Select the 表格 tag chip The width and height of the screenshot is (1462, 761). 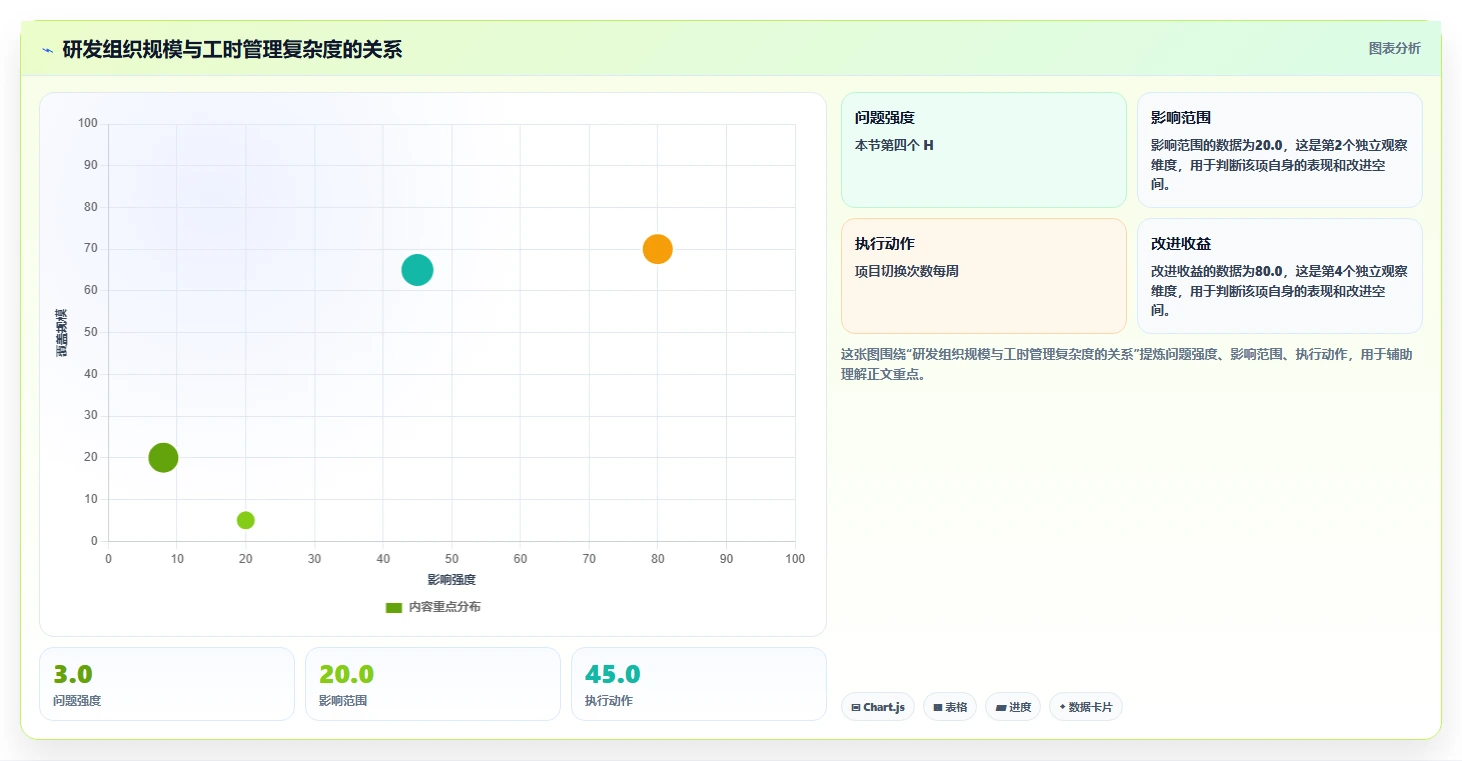[x=950, y=707]
